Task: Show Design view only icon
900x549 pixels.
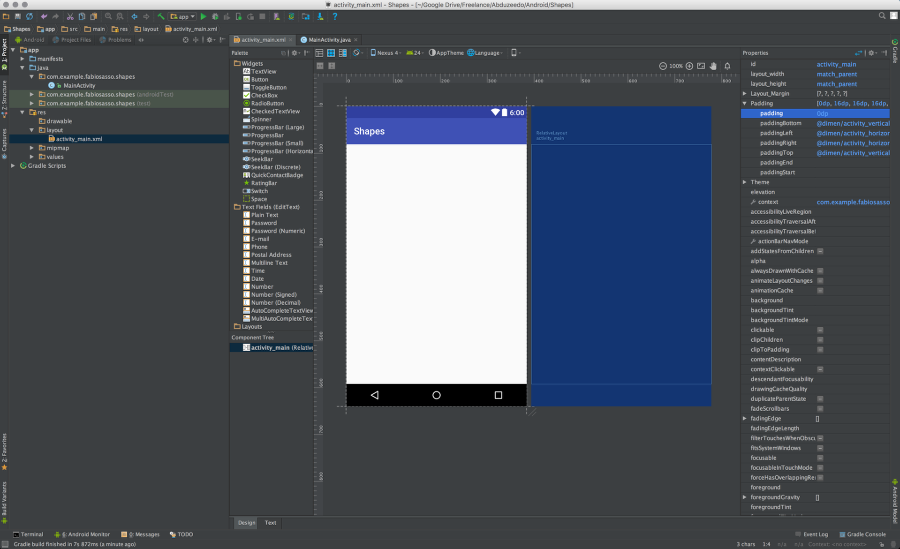Action: [x=319, y=53]
